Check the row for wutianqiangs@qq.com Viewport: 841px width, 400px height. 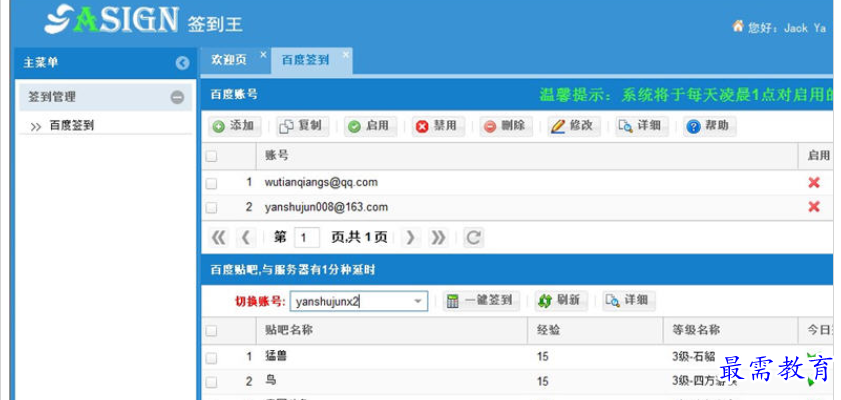click(x=211, y=183)
